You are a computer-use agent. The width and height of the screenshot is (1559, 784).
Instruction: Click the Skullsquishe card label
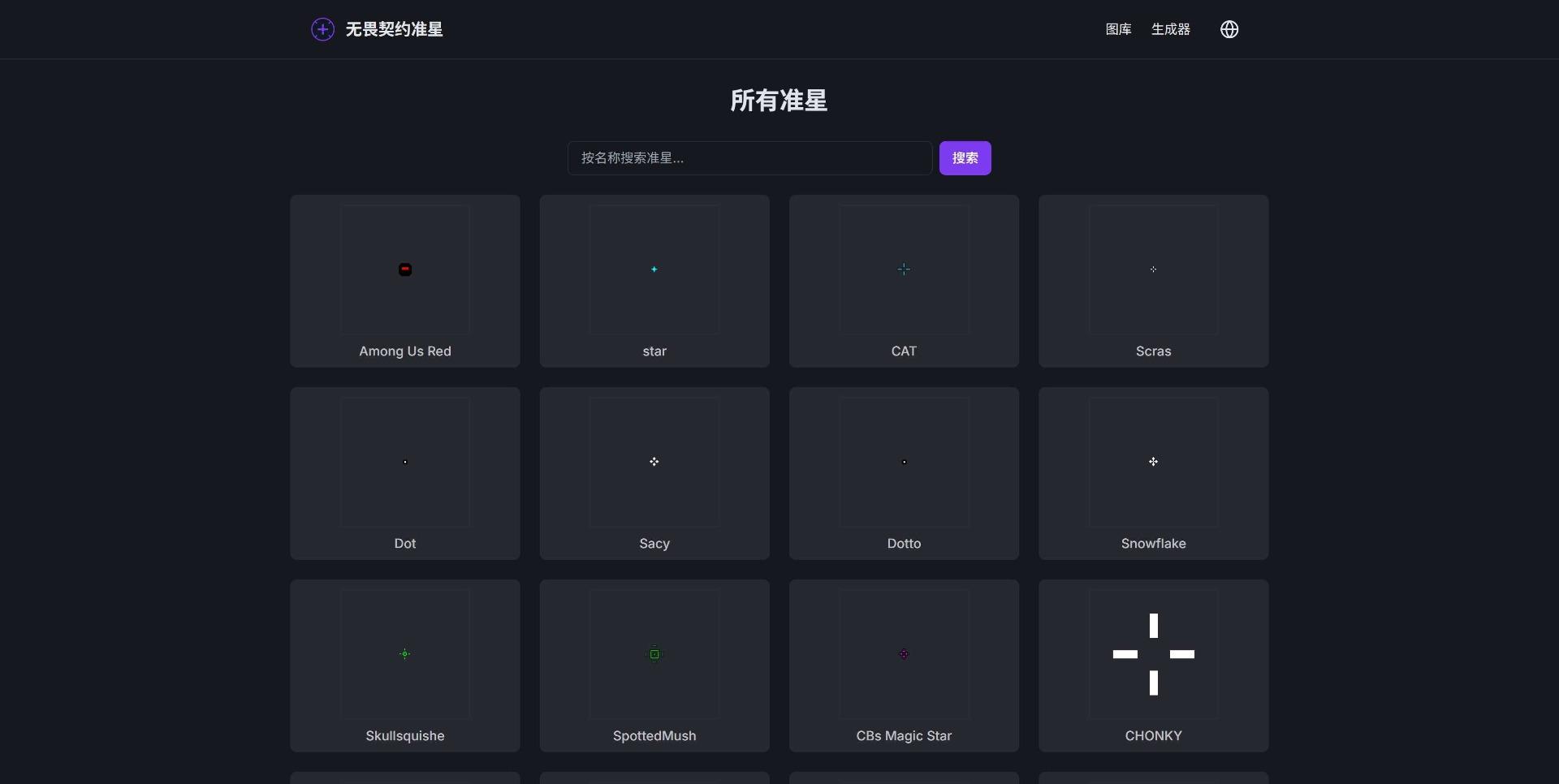405,735
